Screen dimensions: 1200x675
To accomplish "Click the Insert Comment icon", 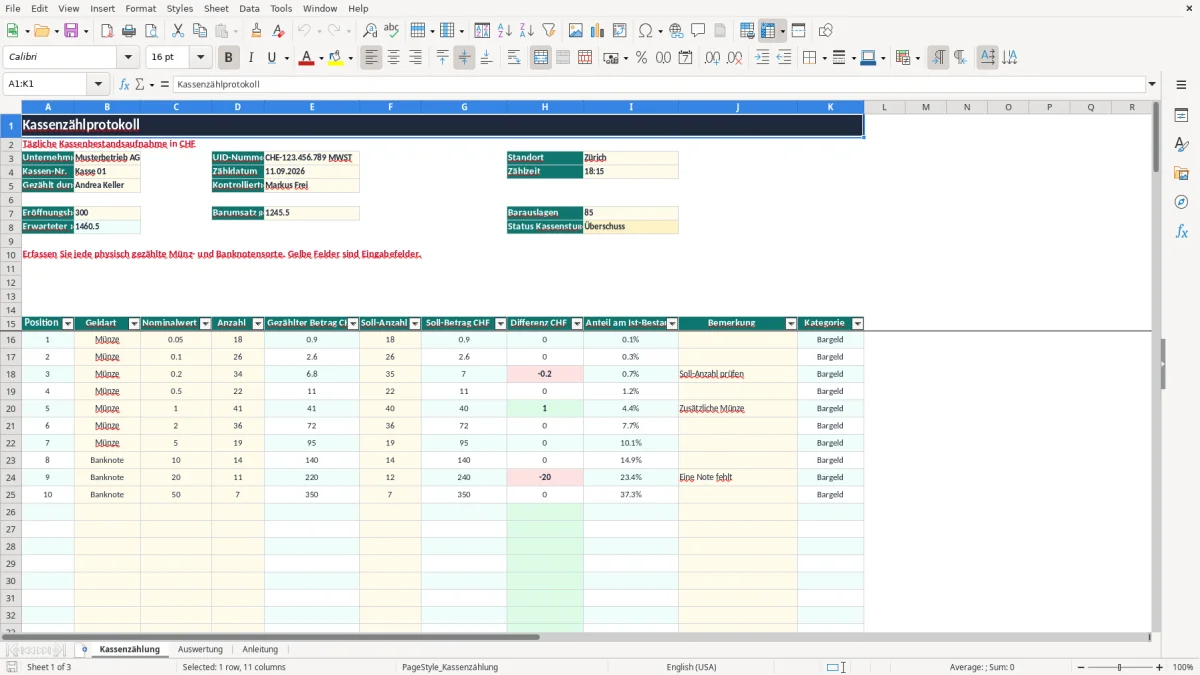I will pyautogui.click(x=698, y=31).
